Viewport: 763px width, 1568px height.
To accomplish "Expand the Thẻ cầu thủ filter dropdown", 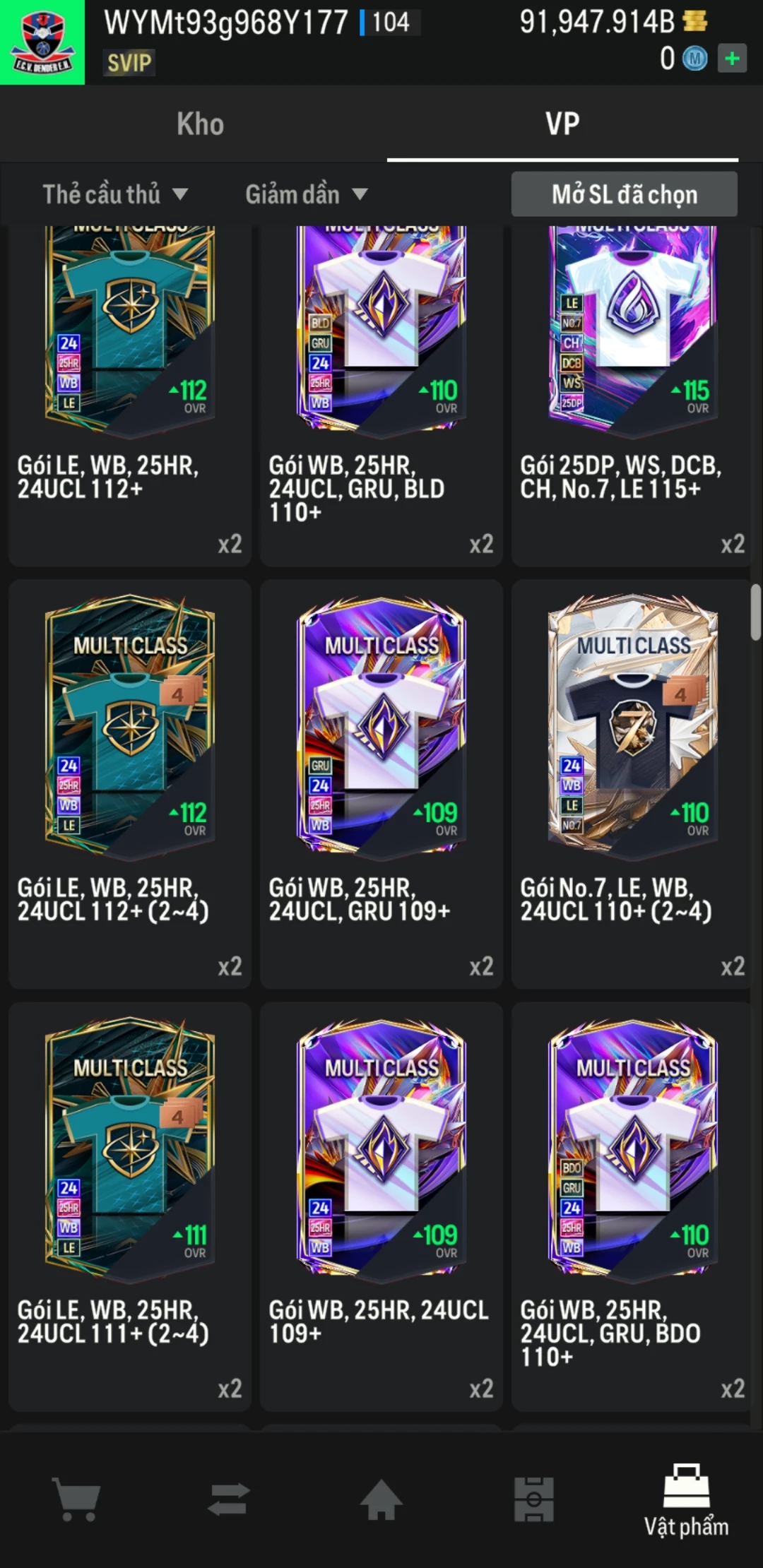I will [115, 194].
